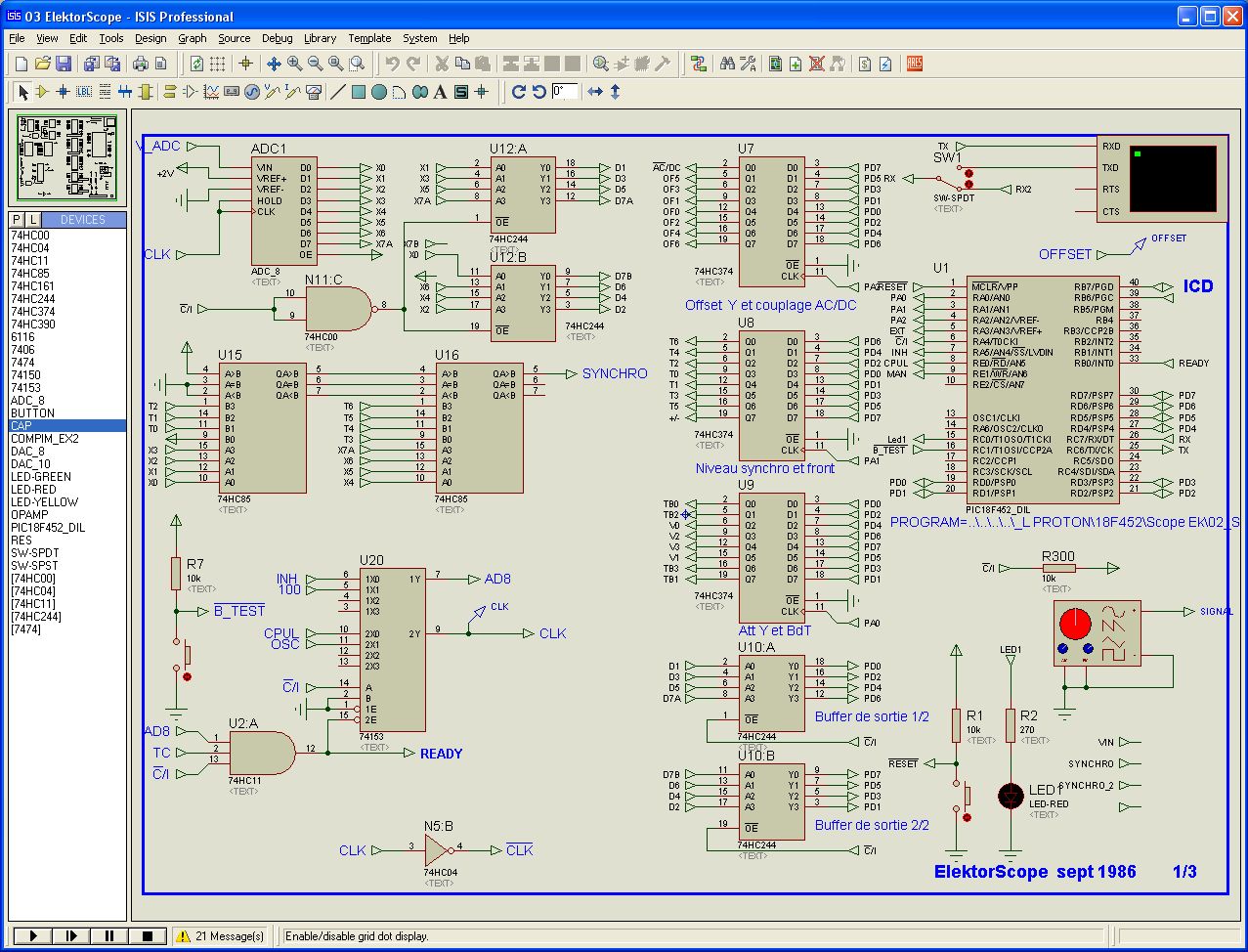This screenshot has height=952, width=1248.
Task: Zoom in with the plus magnifier
Action: [x=294, y=64]
